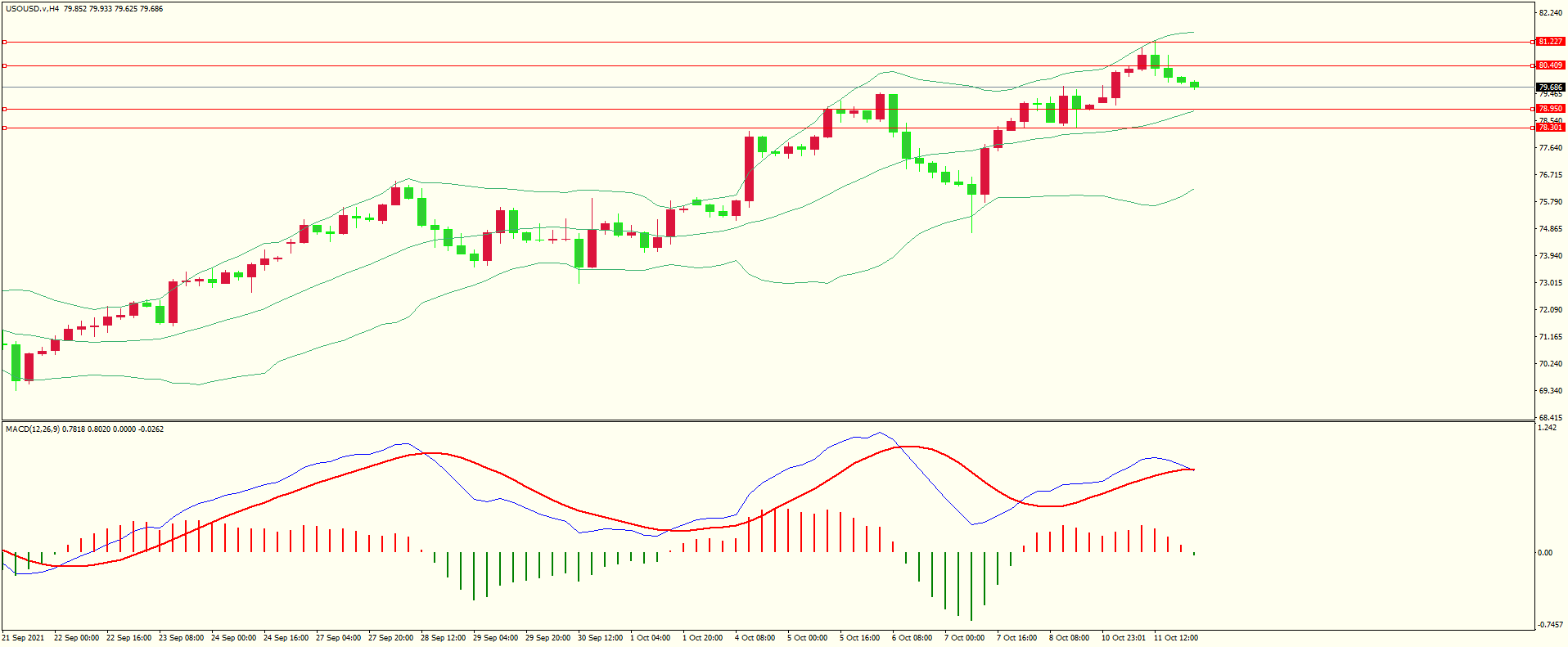Click the 82.240 top price scale value
The height and width of the screenshot is (647, 1568).
[1550, 13]
